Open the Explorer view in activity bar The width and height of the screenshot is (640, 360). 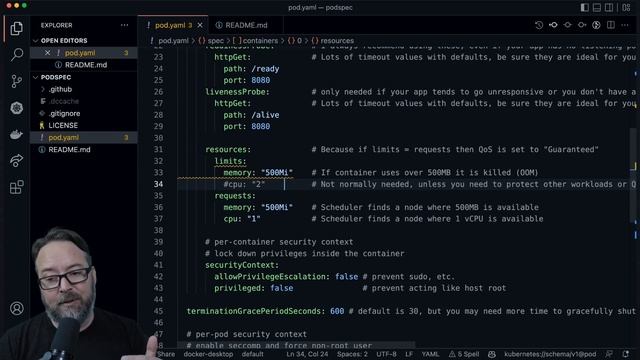coord(16,28)
